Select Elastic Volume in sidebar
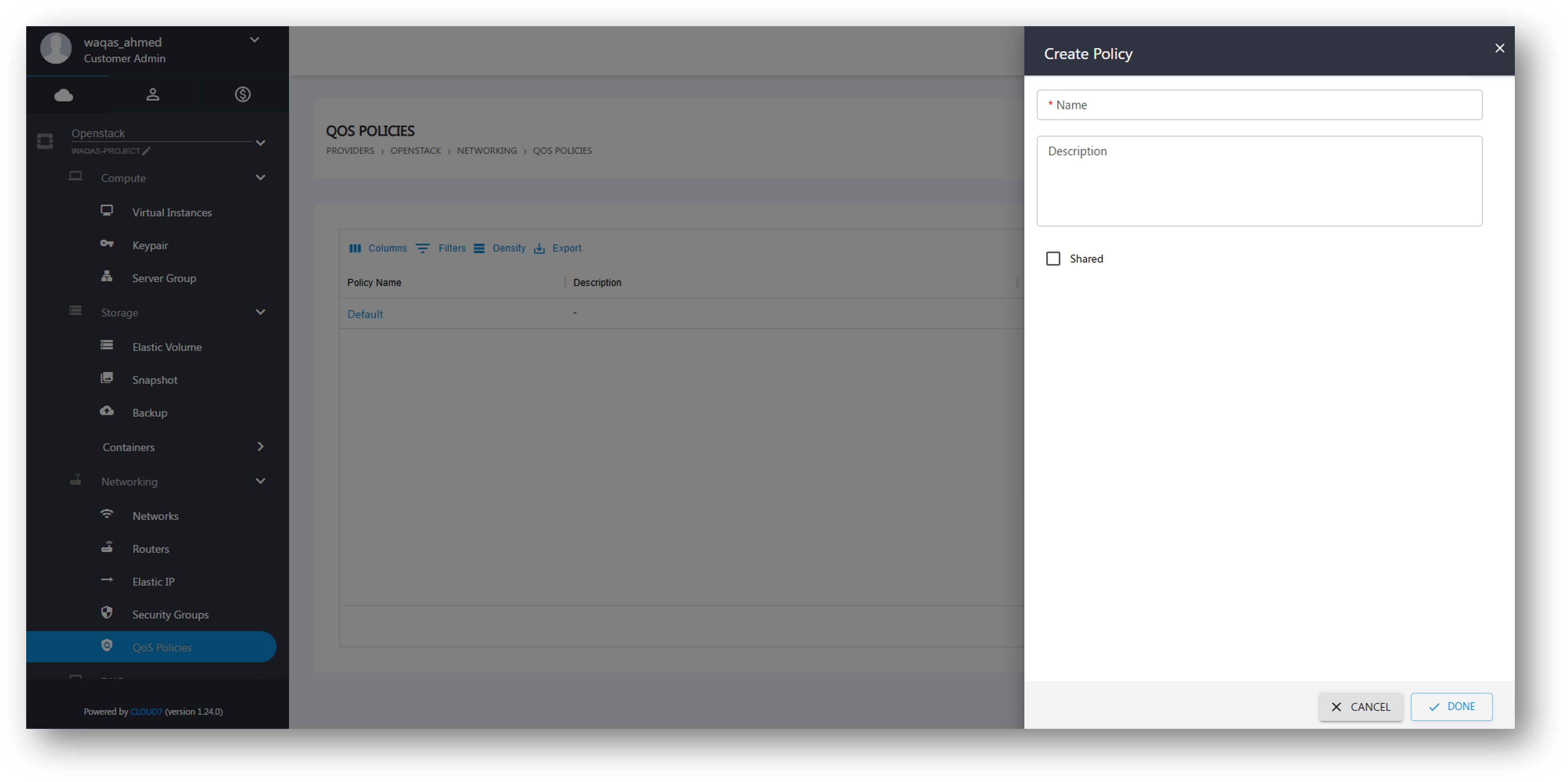Screen dimensions: 1568x782 coord(167,347)
